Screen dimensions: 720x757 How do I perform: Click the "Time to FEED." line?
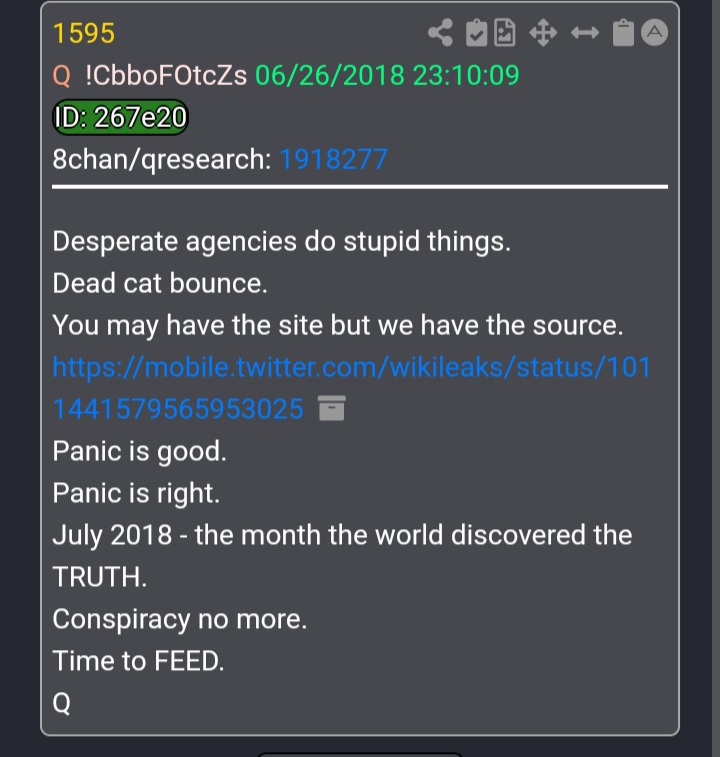tap(138, 660)
